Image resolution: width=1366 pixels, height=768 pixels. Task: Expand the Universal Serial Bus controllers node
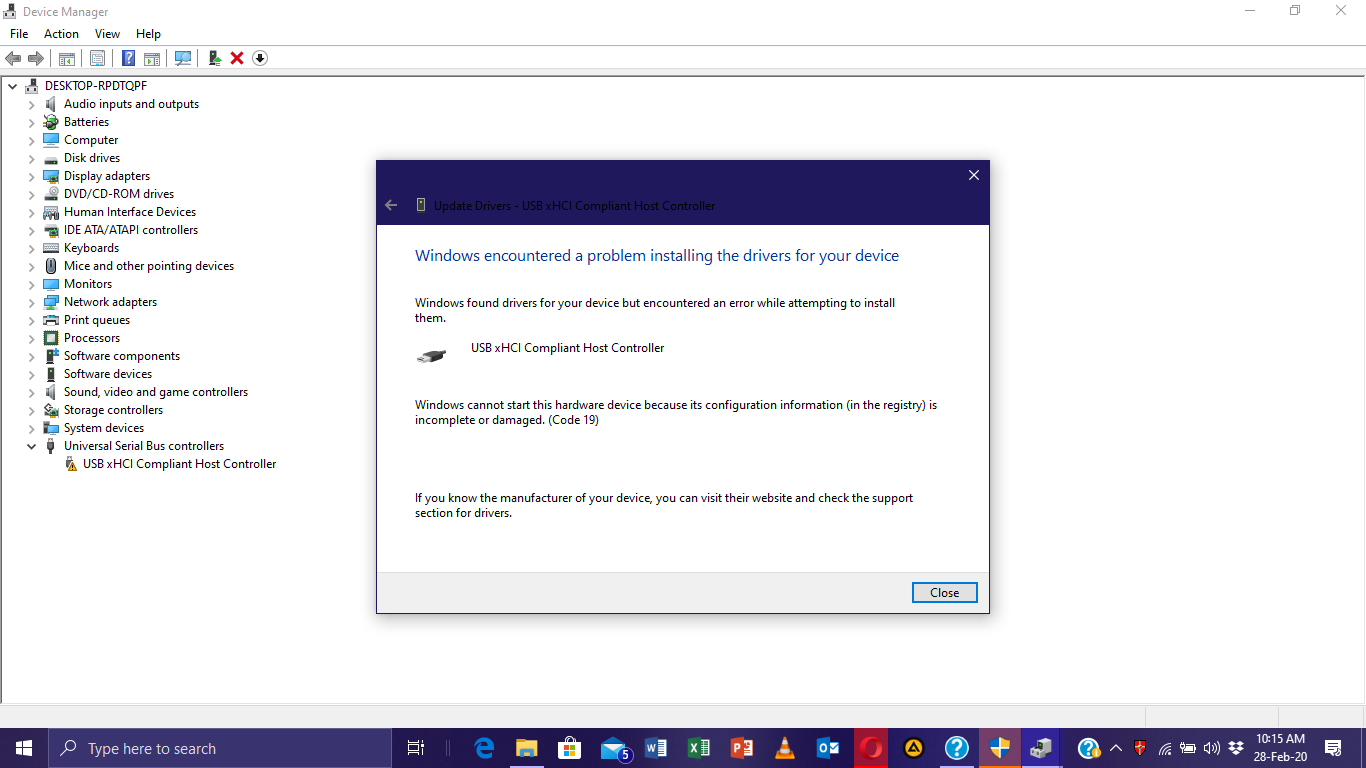coord(31,445)
